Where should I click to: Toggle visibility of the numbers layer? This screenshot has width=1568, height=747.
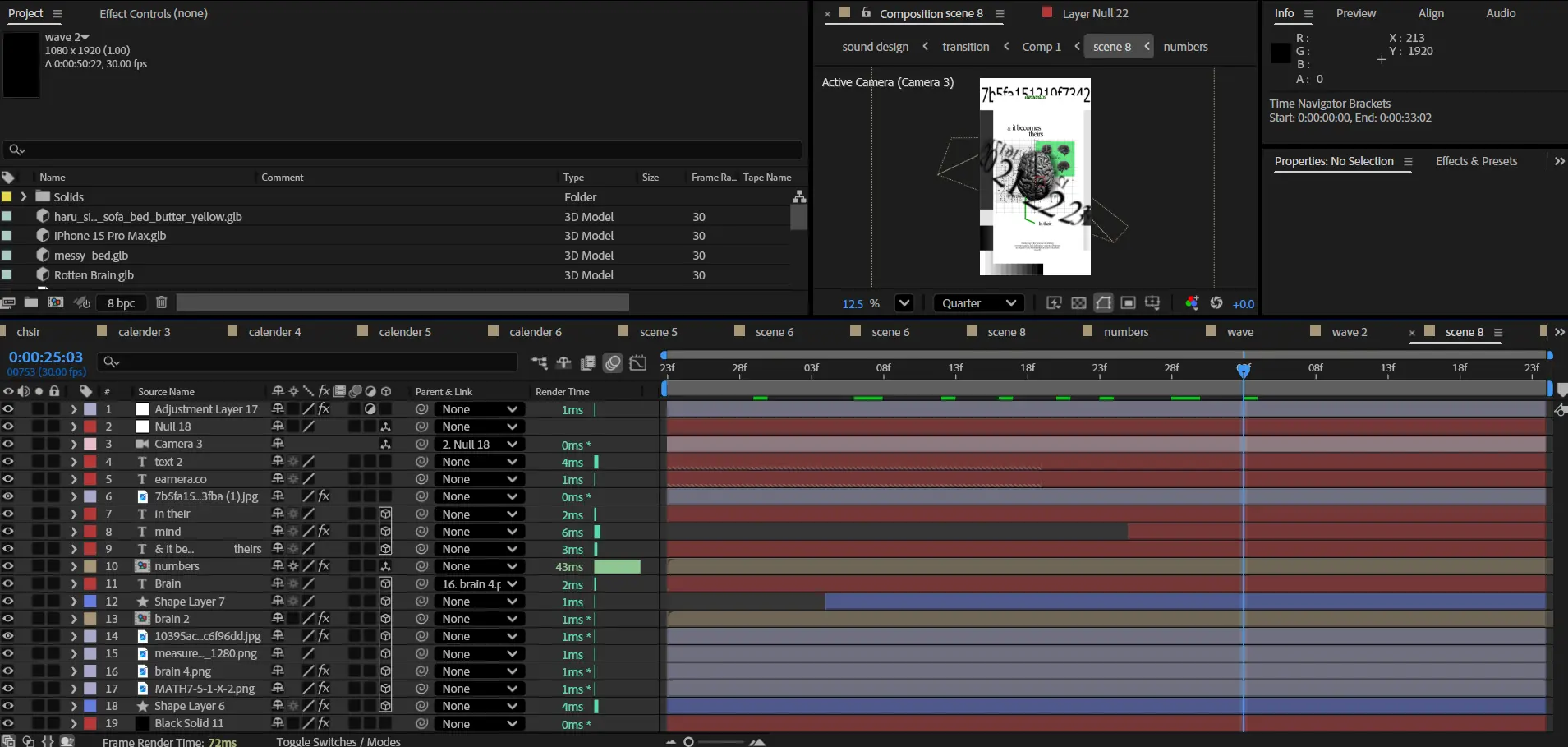[x=8, y=566]
